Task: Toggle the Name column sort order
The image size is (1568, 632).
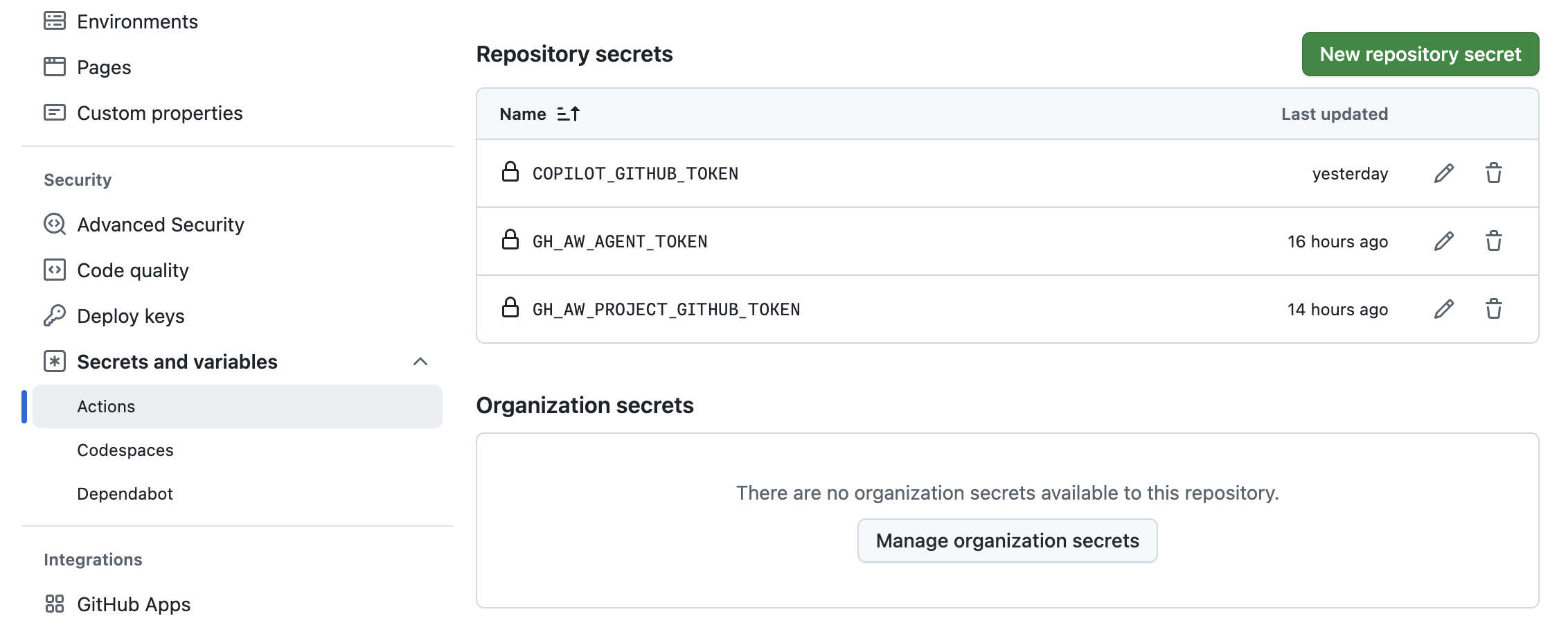Action: click(x=568, y=114)
